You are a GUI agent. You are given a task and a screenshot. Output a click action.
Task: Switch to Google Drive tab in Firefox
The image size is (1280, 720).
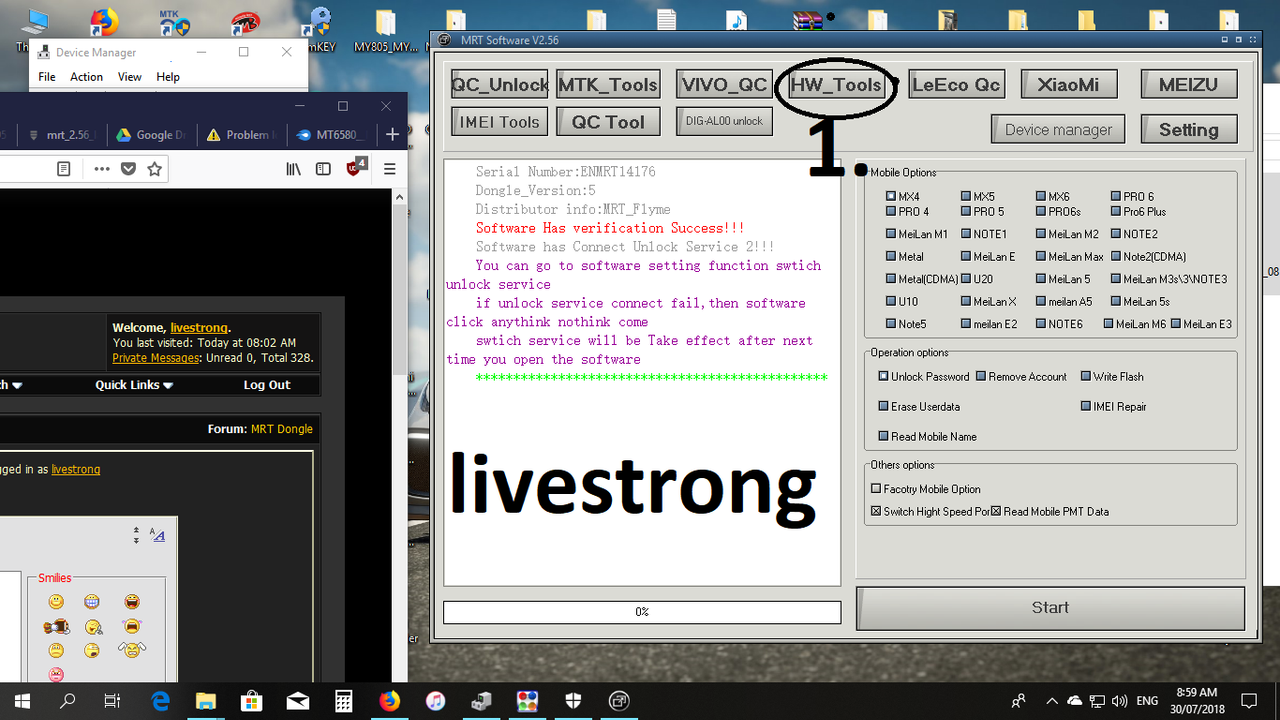click(152, 135)
